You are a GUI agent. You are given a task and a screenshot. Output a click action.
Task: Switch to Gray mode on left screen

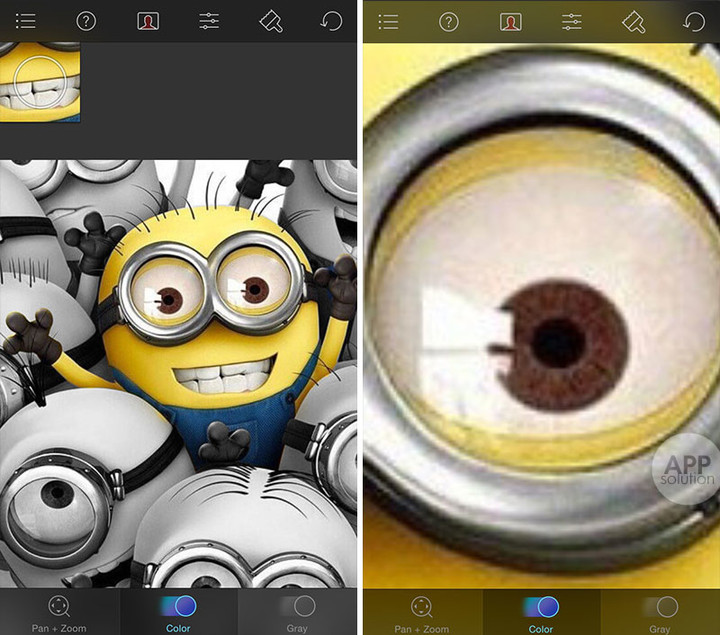click(x=297, y=612)
